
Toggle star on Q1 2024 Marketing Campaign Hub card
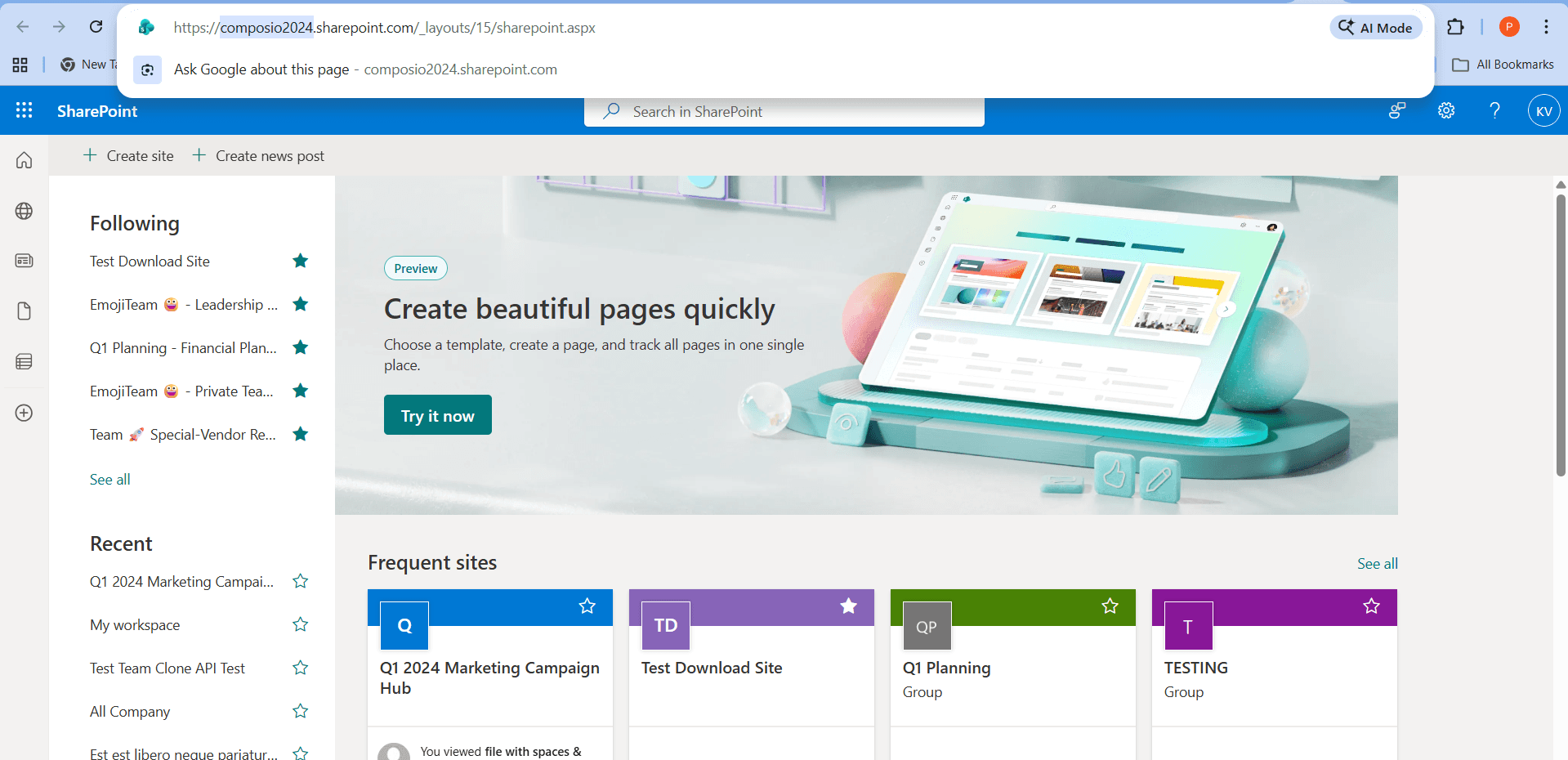pos(587,606)
